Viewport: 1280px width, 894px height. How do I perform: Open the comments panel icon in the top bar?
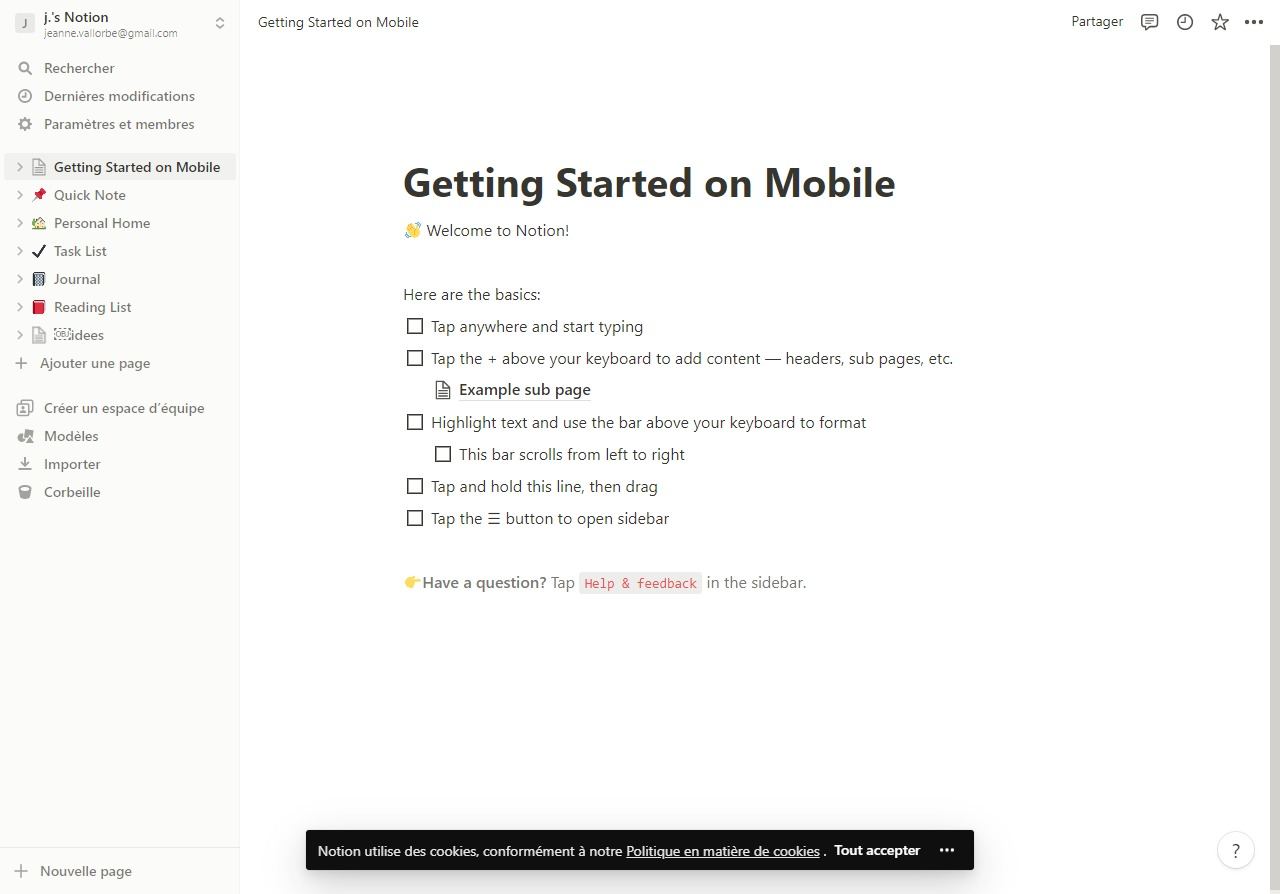point(1149,21)
